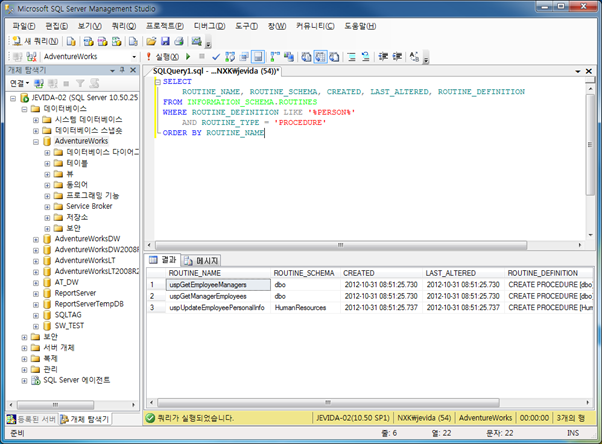Uncomment the selected lines icon
Viewport: 602px width, 444px height.
click(x=366, y=57)
